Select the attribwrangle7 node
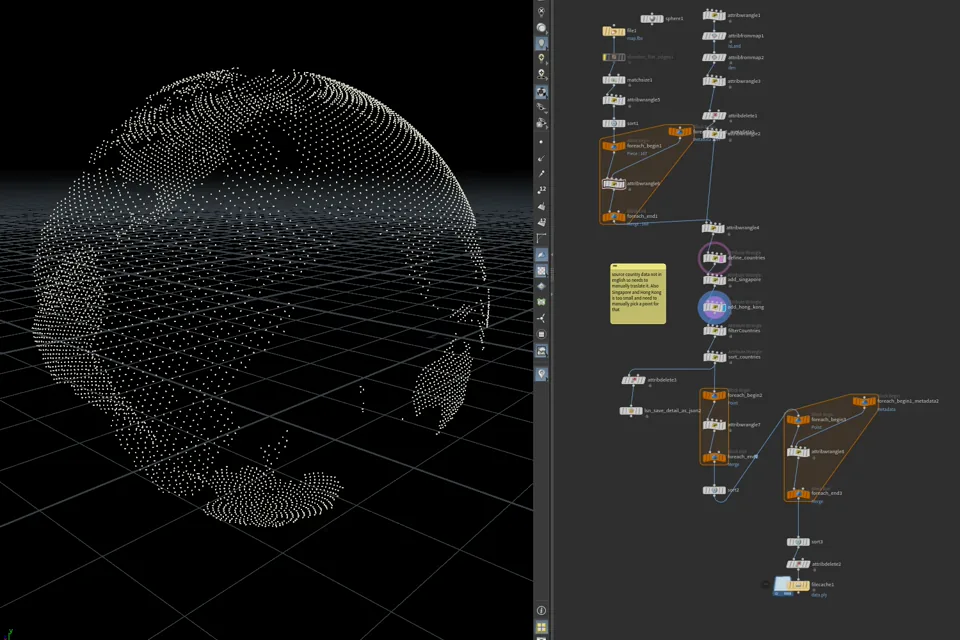 (x=714, y=425)
